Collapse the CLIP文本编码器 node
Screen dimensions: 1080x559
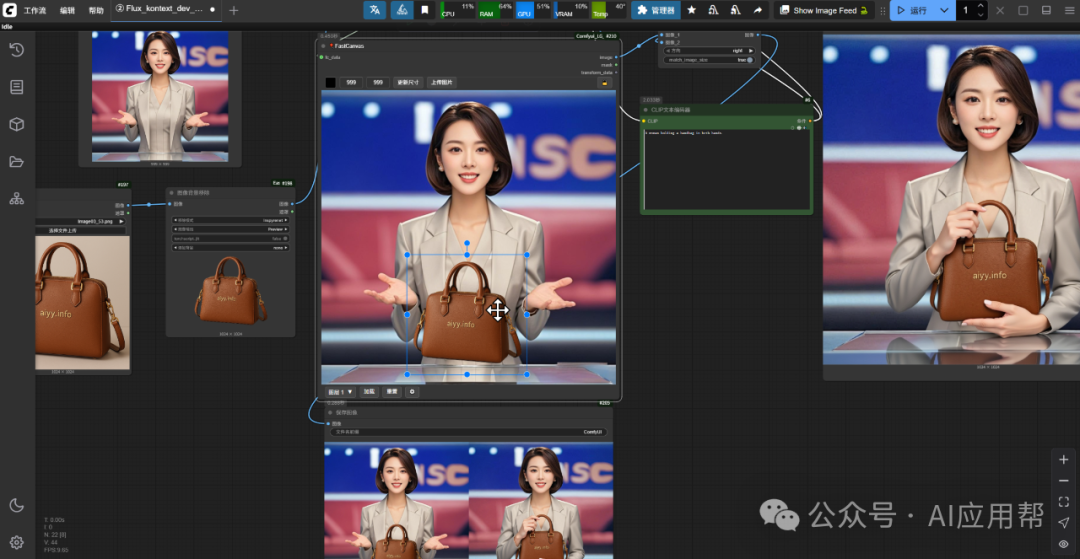coord(645,109)
